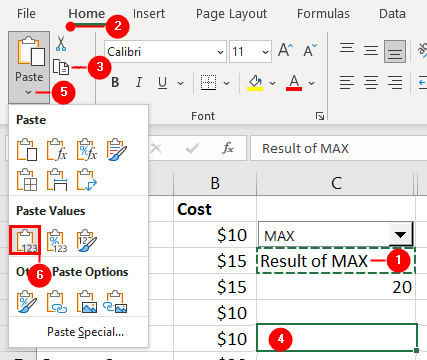This screenshot has width=427, height=360.
Task: Choose the standard Paste option in Paste menu
Action: tap(27, 150)
